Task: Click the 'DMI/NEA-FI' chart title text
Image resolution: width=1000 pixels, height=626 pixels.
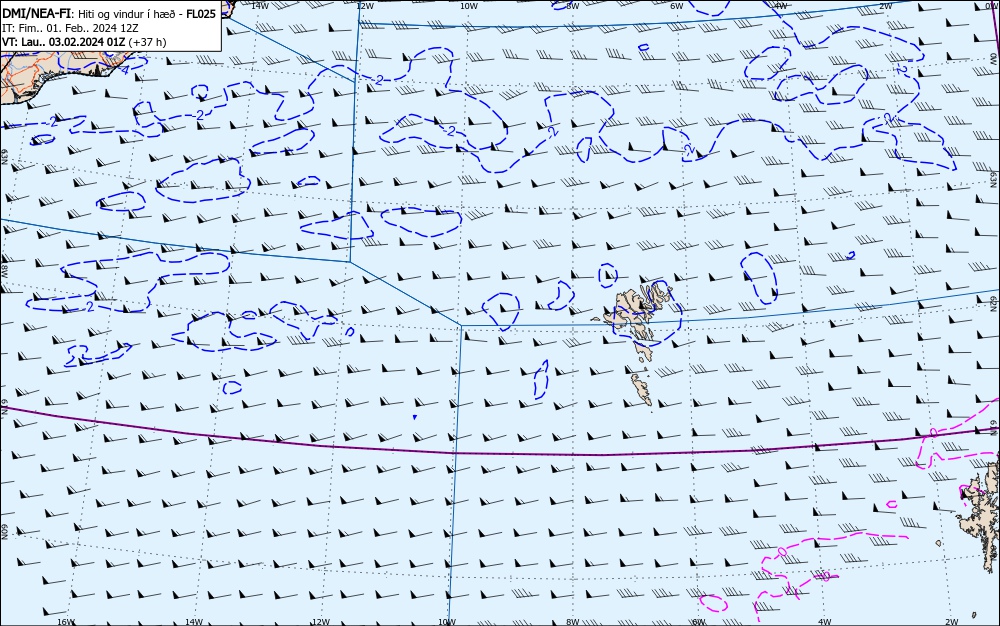Action: 35,14
